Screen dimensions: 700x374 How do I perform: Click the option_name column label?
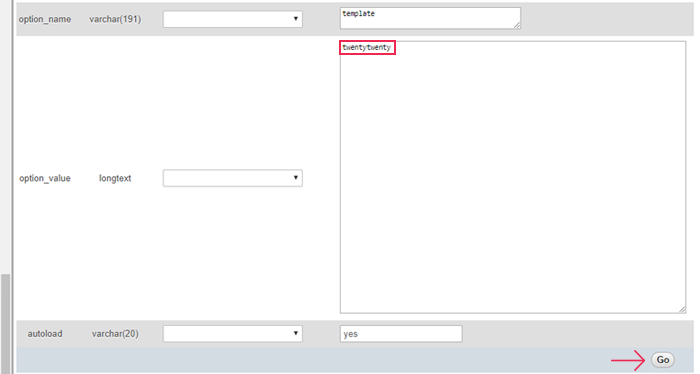(45, 19)
